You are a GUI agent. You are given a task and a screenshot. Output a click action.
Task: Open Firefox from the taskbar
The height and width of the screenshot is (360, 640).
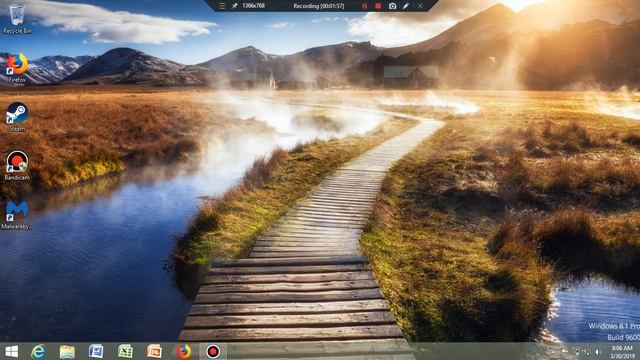[x=184, y=351]
